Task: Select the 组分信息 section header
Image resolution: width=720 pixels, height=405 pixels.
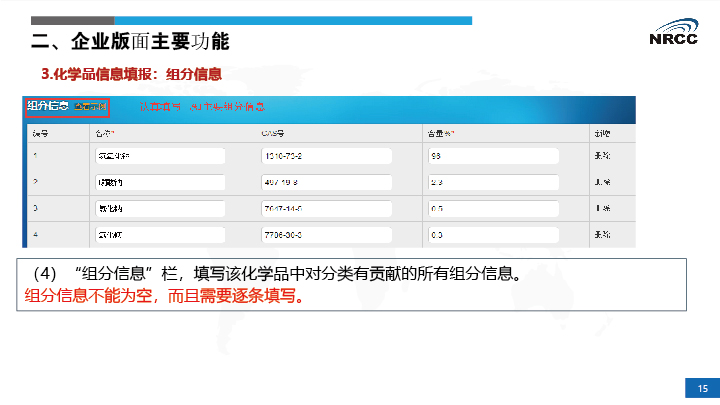Action: pyautogui.click(x=48, y=106)
